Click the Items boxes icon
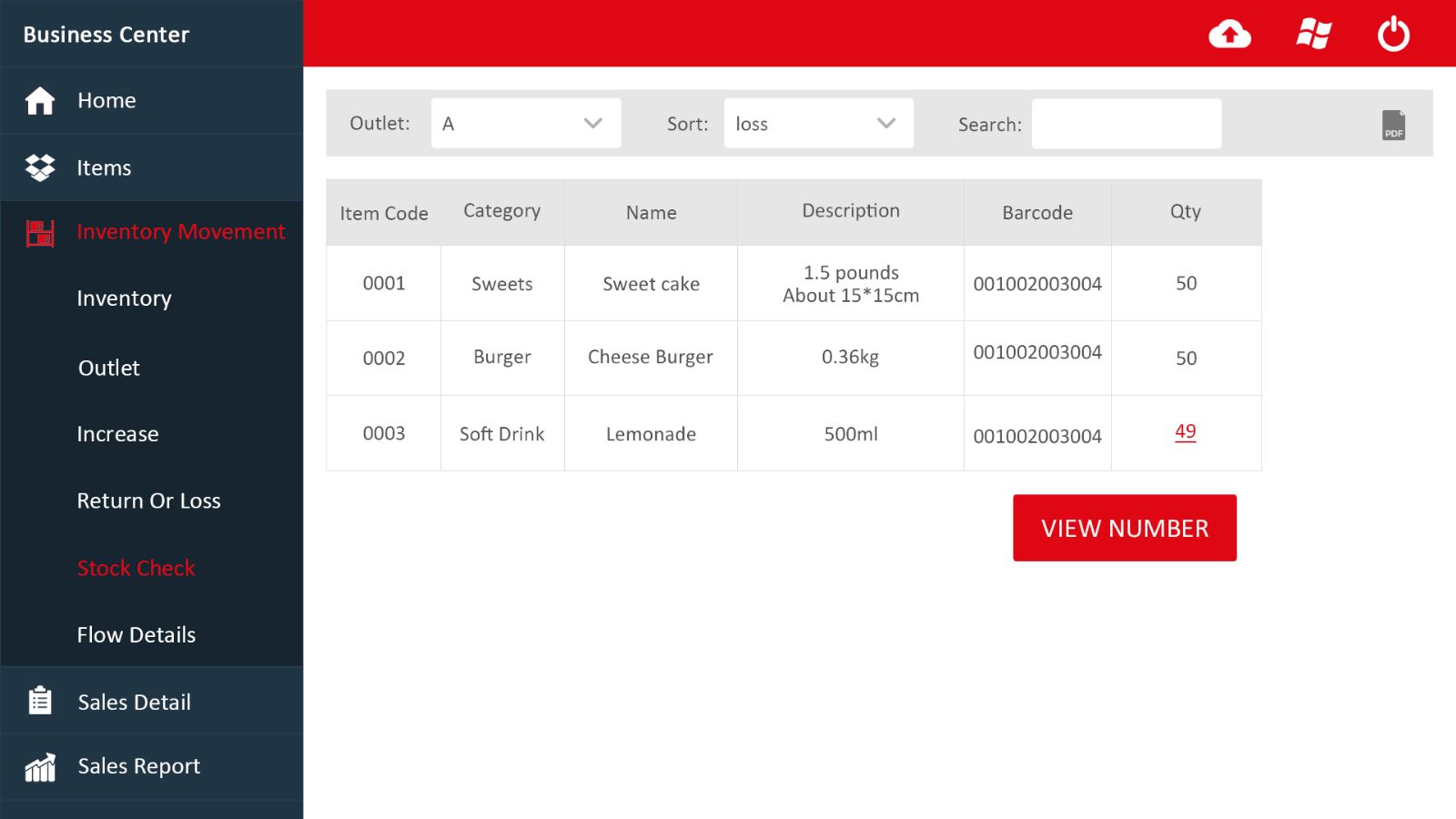This screenshot has height=819, width=1456. (40, 167)
